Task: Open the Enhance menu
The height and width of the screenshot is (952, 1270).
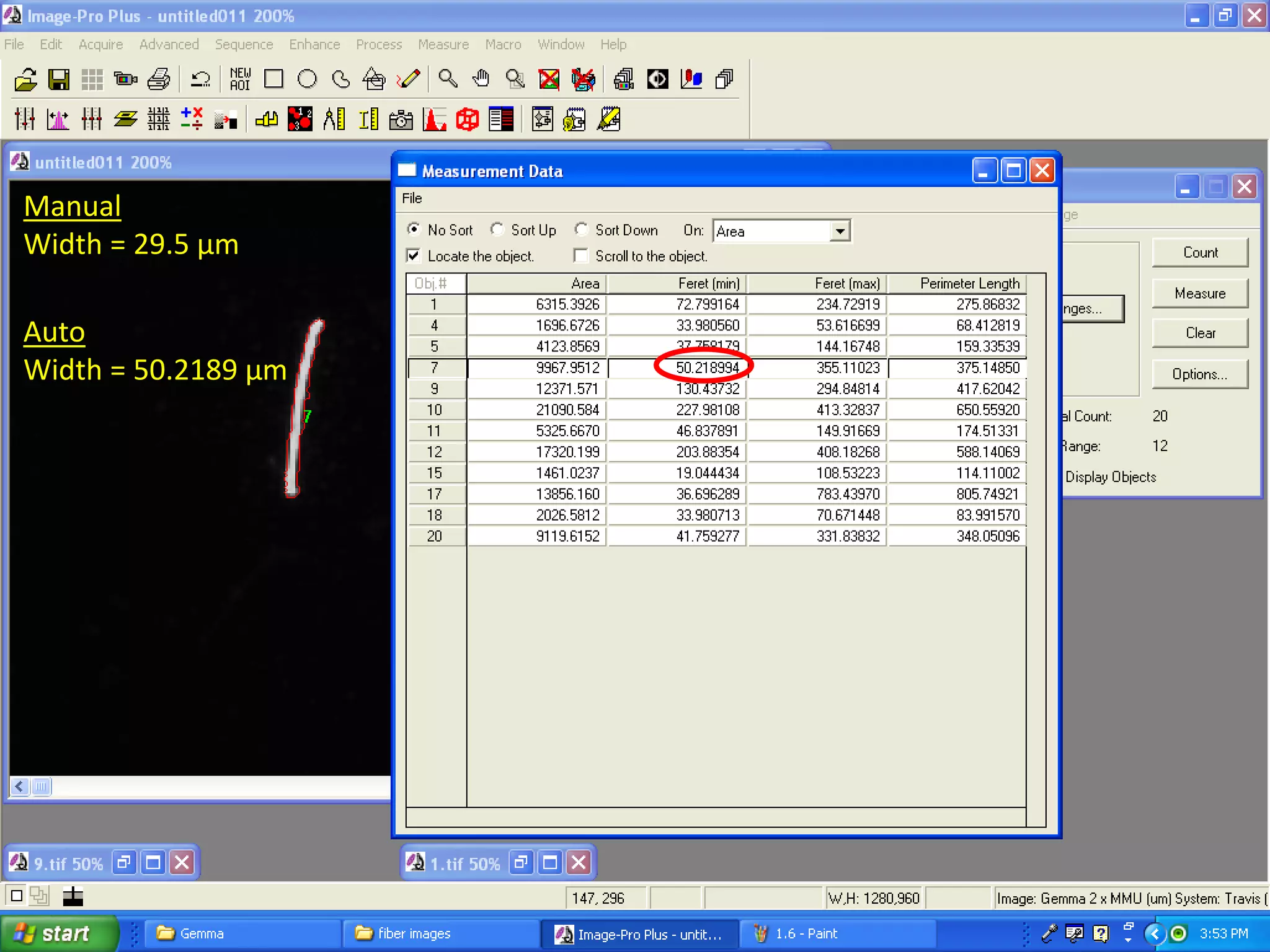Action: (x=314, y=45)
